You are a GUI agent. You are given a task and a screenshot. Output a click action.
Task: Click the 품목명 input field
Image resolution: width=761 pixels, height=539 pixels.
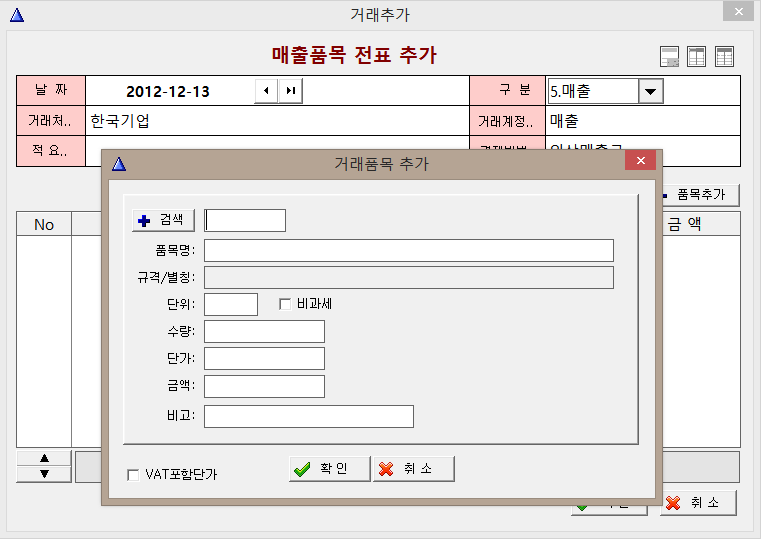tap(409, 250)
